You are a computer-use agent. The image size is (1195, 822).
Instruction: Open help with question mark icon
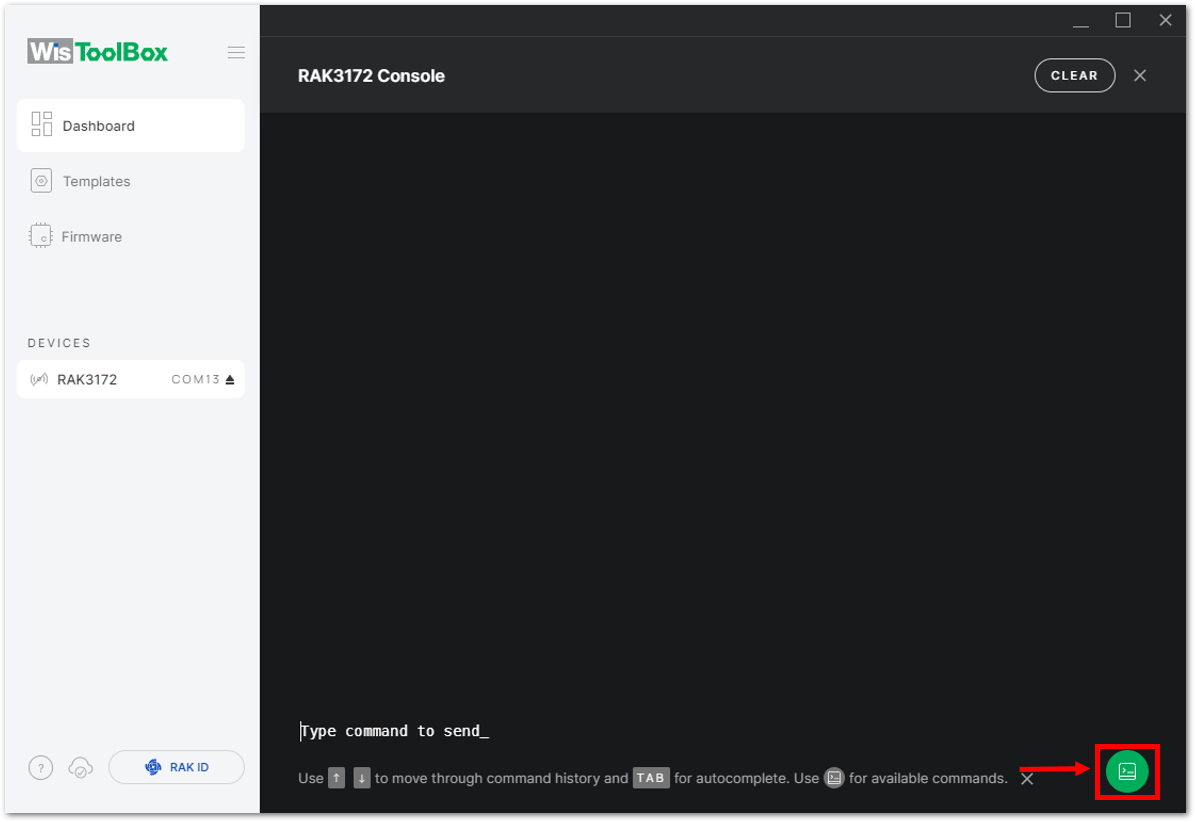(x=41, y=768)
